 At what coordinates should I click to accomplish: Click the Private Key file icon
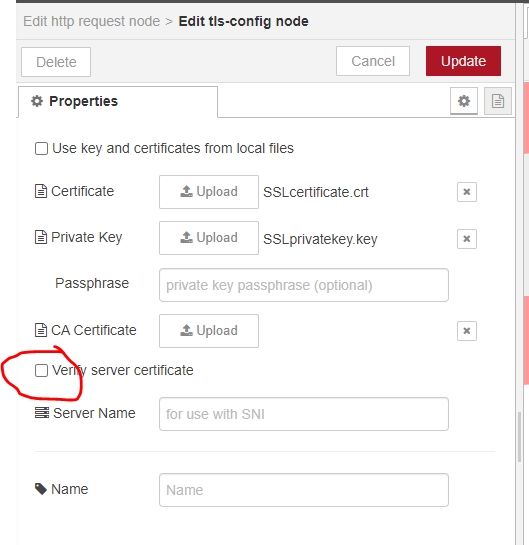click(41, 237)
